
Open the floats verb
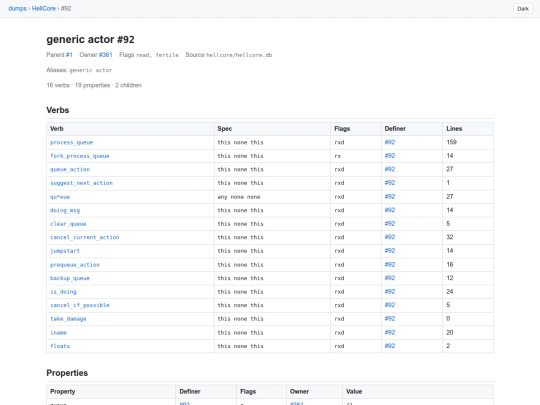coord(60,346)
